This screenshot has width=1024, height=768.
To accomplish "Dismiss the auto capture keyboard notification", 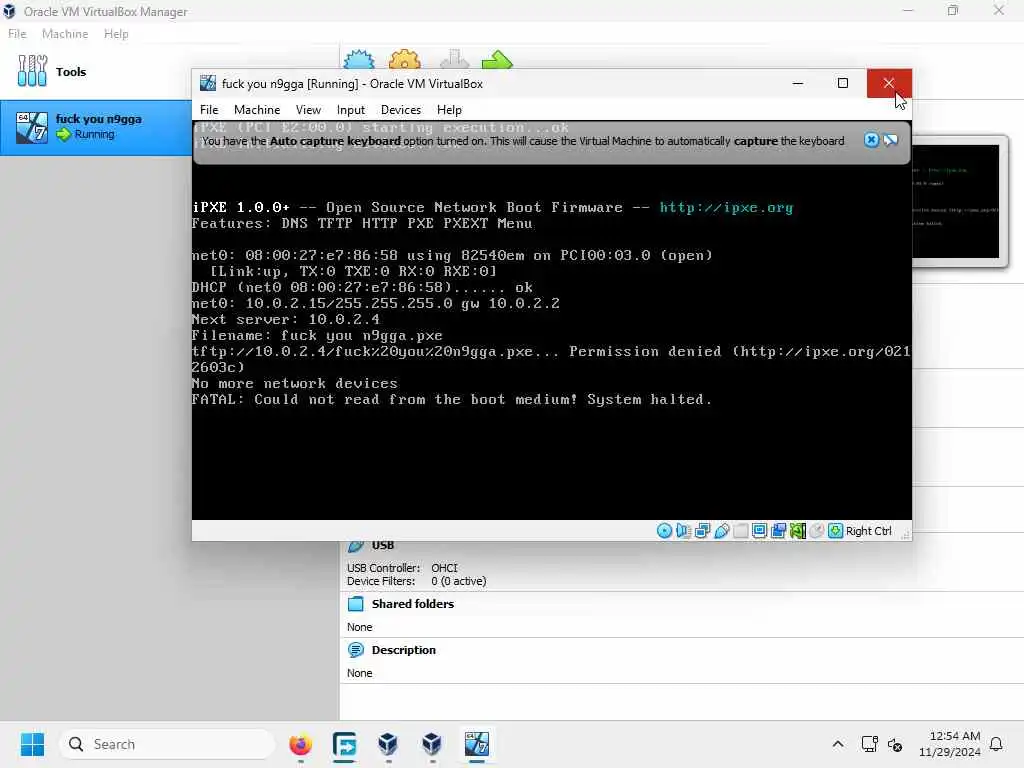I will [x=871, y=140].
